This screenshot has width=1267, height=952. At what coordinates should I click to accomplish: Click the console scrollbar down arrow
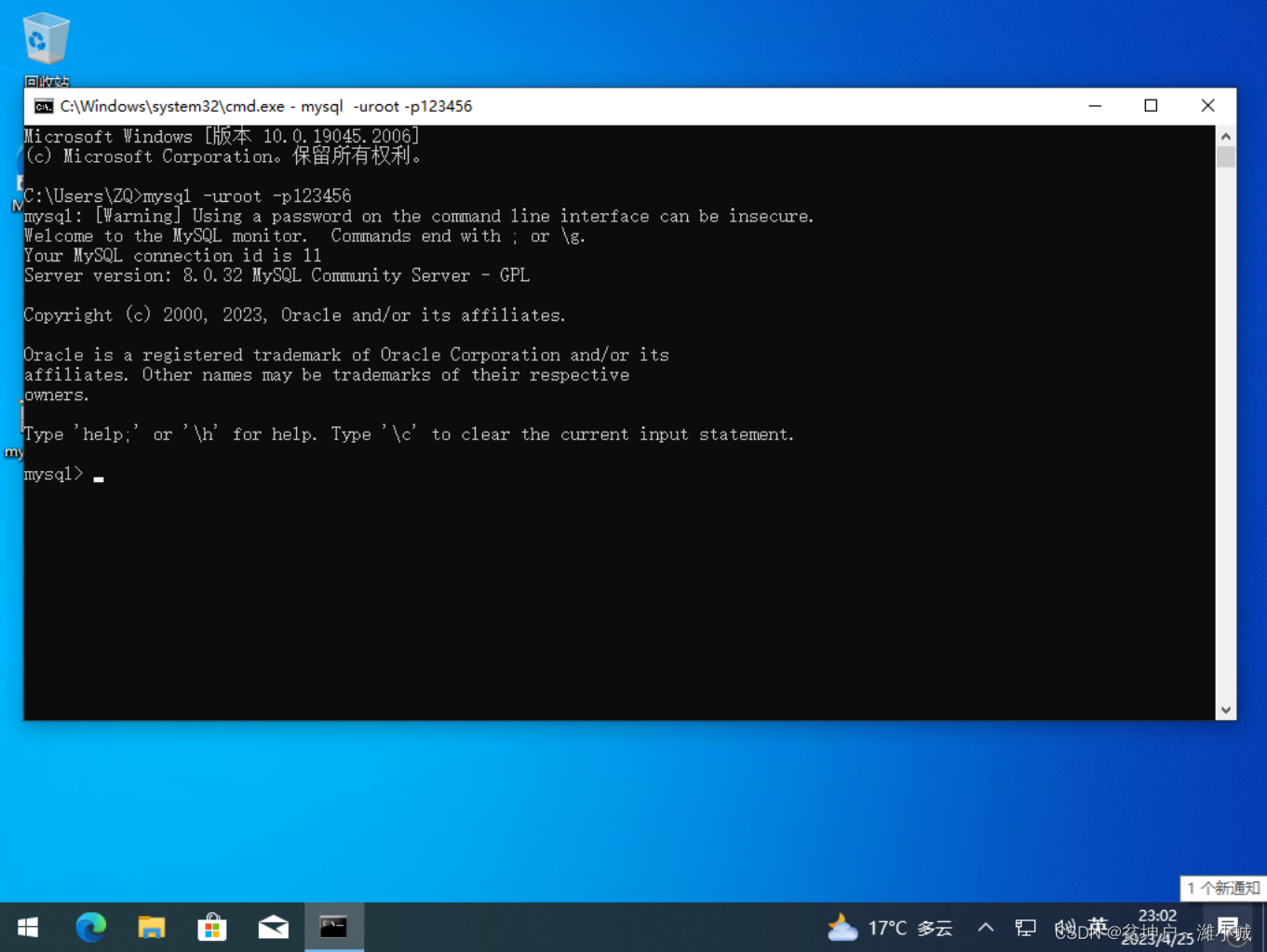(1226, 710)
